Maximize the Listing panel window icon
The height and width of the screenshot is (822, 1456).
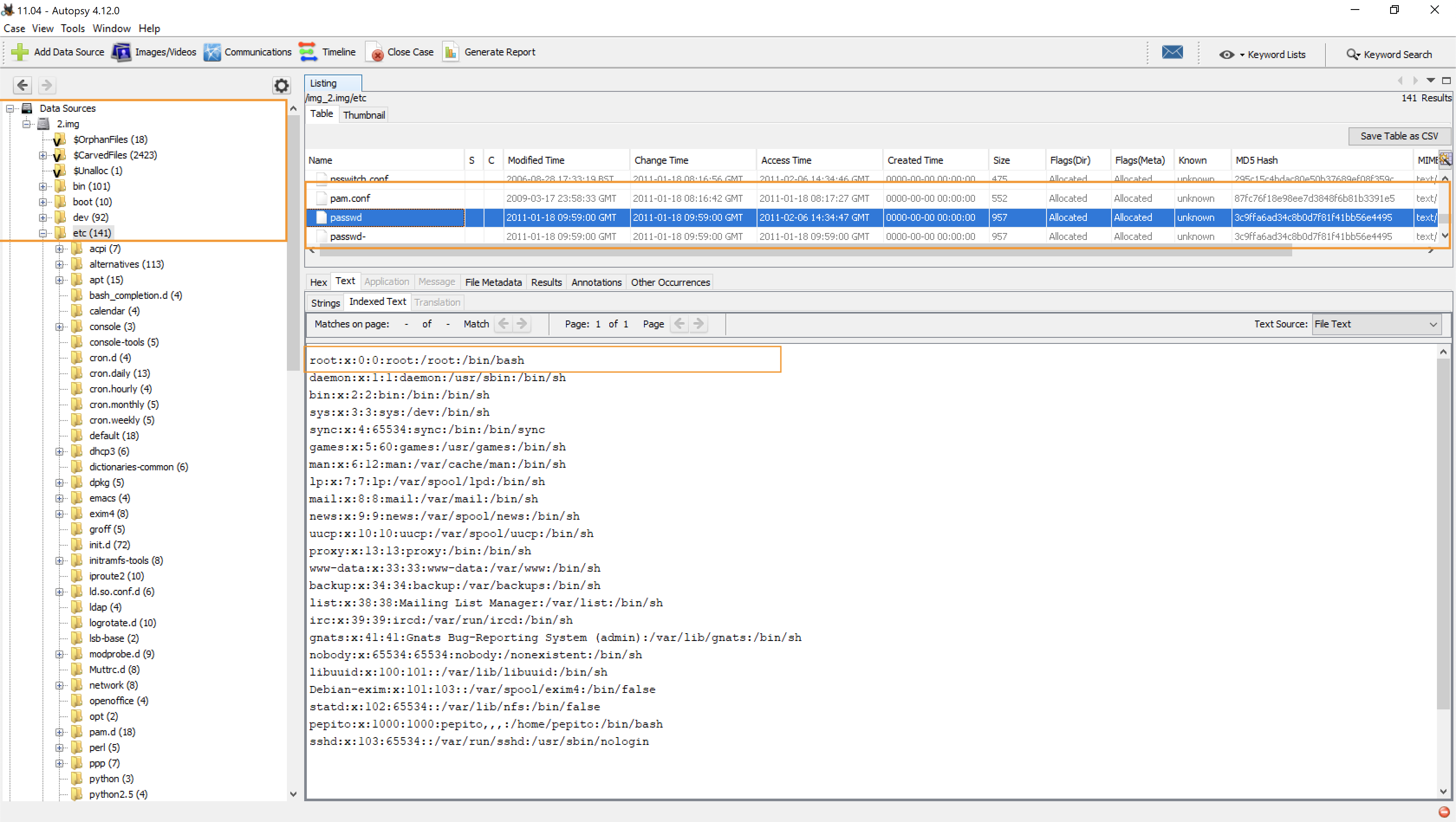pyautogui.click(x=1446, y=81)
